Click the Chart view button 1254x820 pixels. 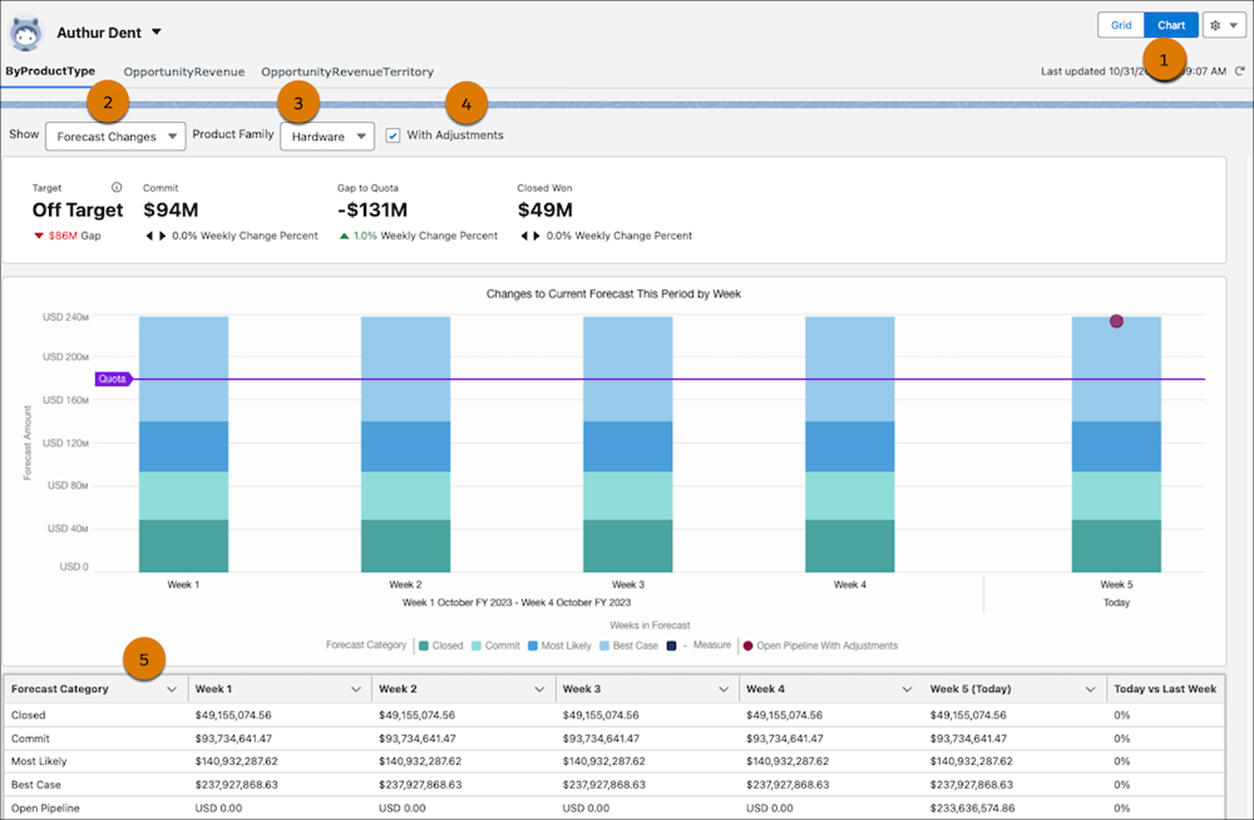[x=1170, y=24]
